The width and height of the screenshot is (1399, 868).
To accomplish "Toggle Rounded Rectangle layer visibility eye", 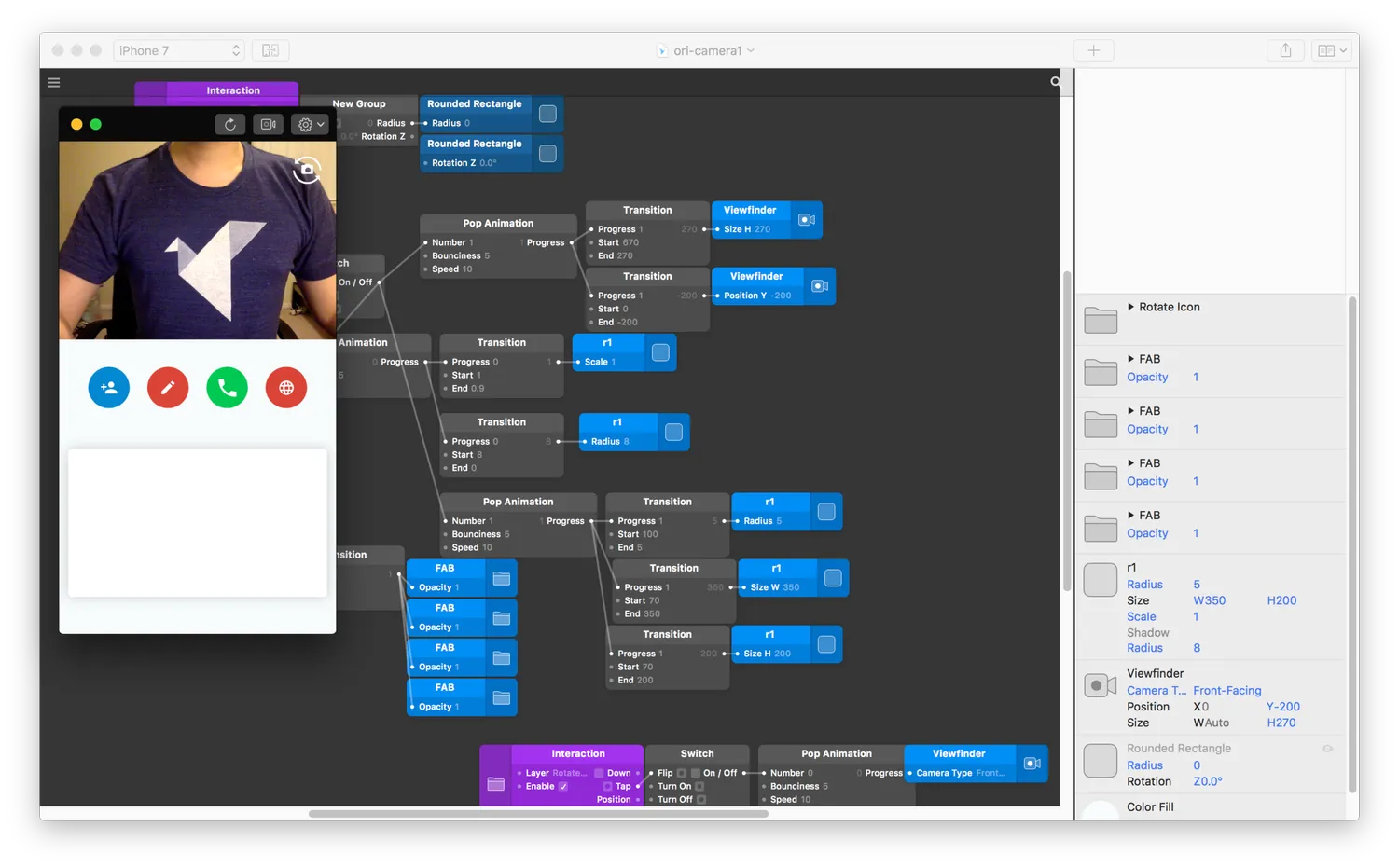I will click(x=1327, y=749).
